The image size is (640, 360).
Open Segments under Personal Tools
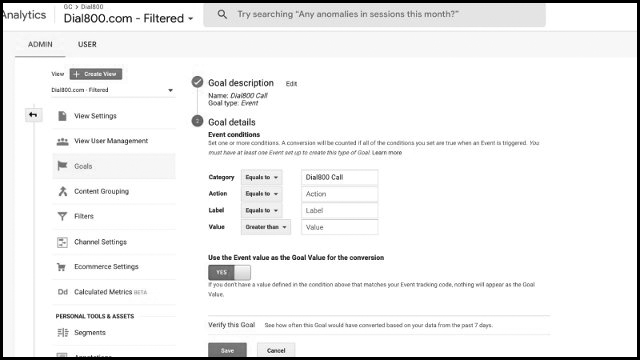pyautogui.click(x=114, y=333)
